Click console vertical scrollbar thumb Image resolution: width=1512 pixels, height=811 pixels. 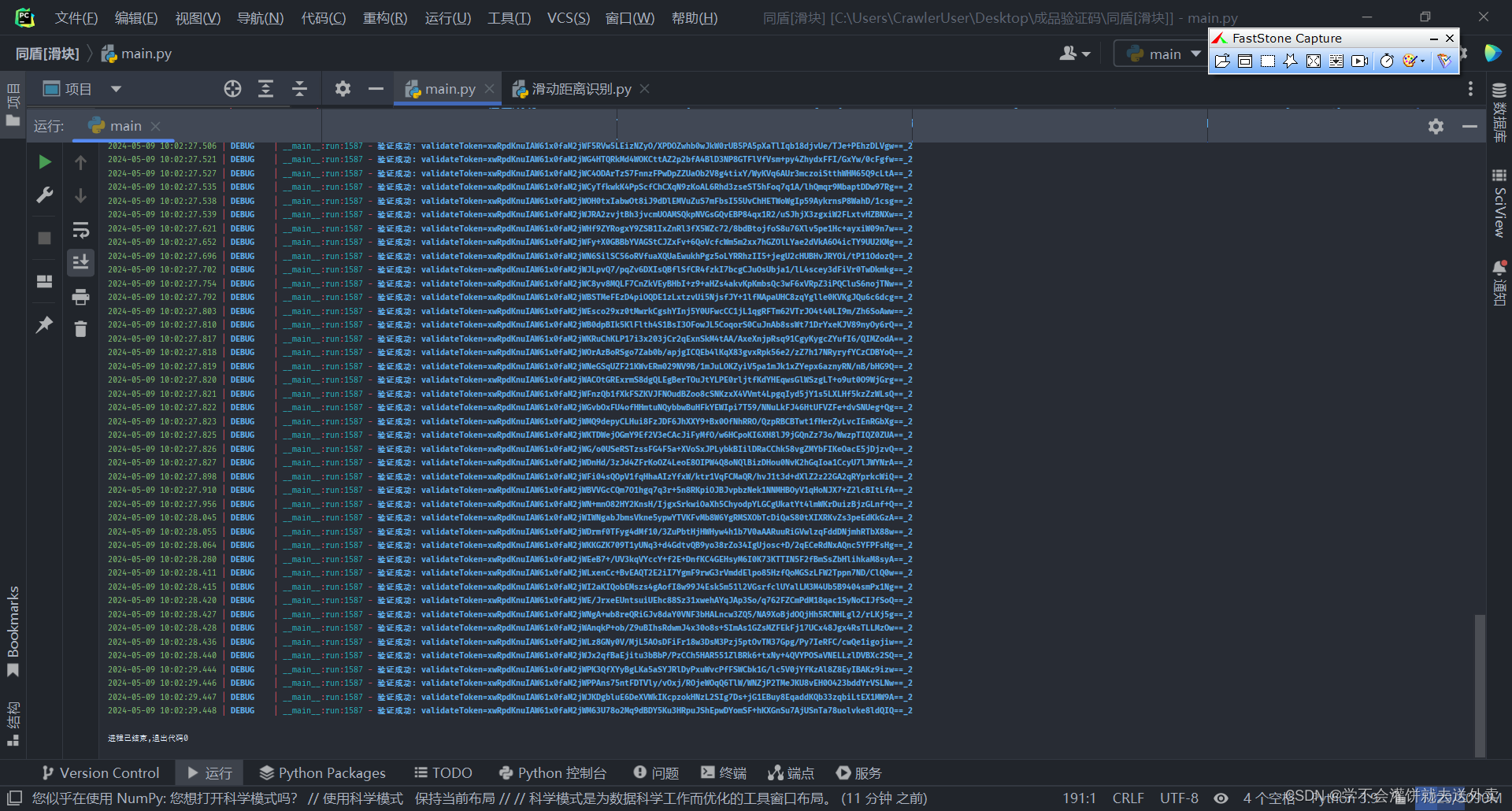point(1480,685)
